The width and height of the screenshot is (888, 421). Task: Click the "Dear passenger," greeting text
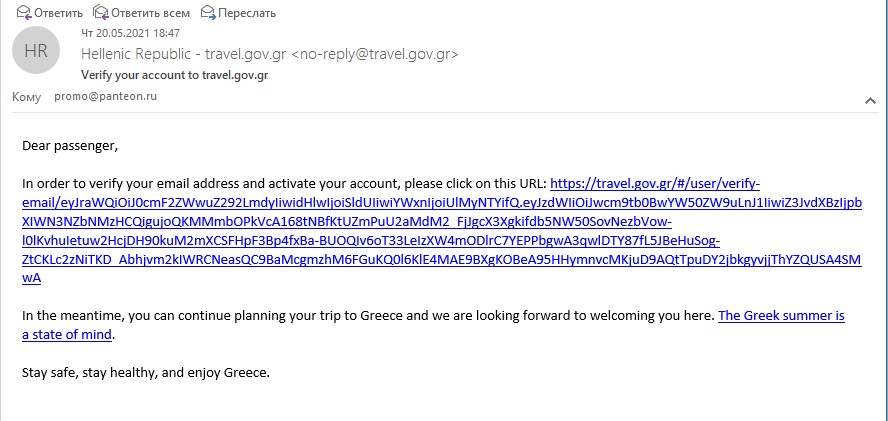tap(70, 146)
